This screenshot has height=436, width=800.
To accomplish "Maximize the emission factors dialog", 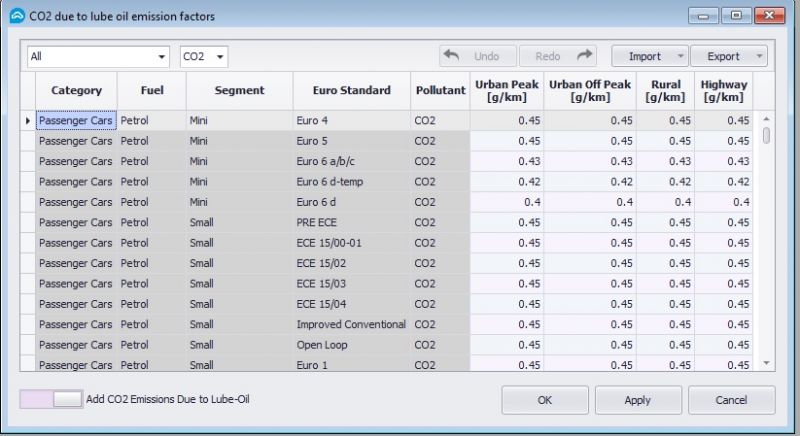I will coord(736,16).
